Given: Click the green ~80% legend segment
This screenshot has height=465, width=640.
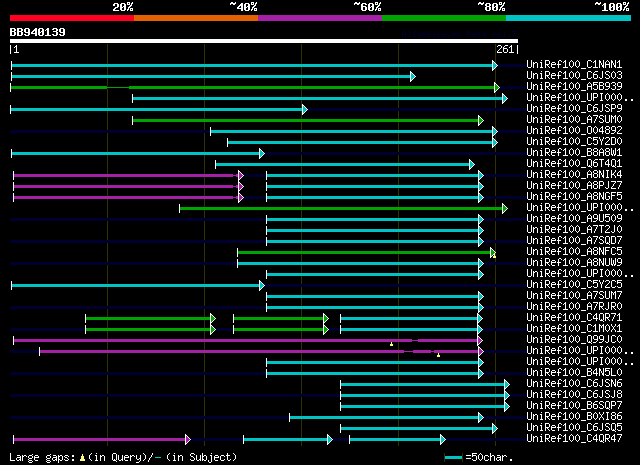Looking at the screenshot, I should tap(444, 18).
